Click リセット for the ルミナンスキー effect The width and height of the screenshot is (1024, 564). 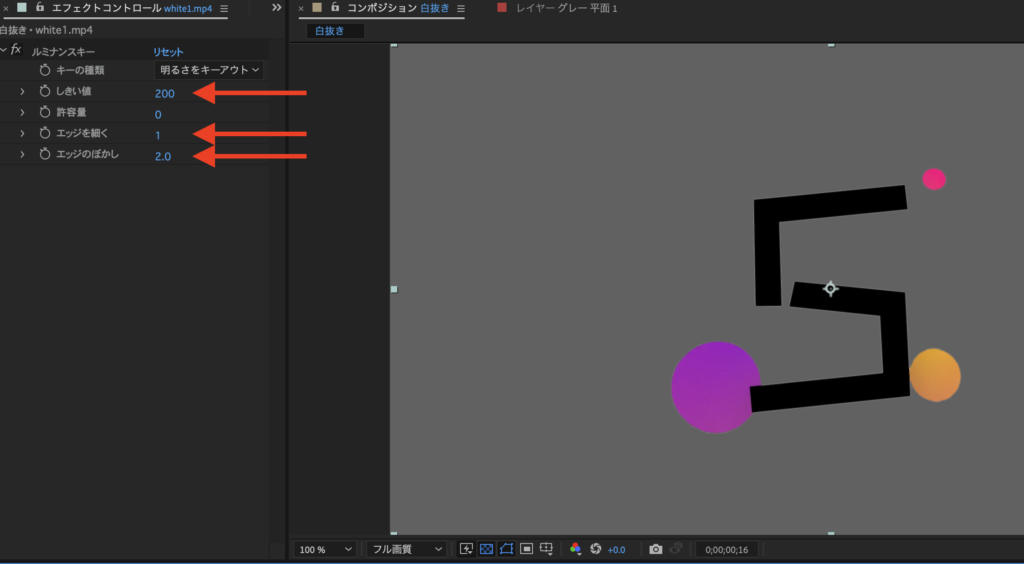(x=168, y=51)
